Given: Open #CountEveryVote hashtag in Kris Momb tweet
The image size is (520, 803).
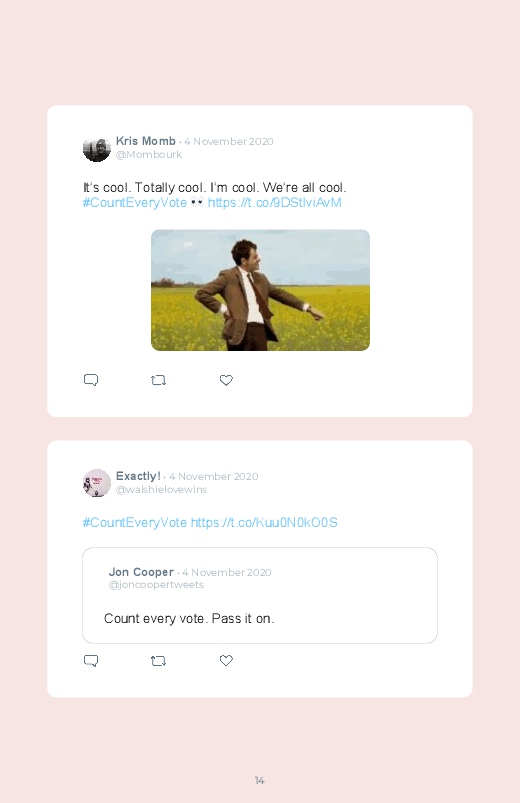Looking at the screenshot, I should [x=135, y=203].
